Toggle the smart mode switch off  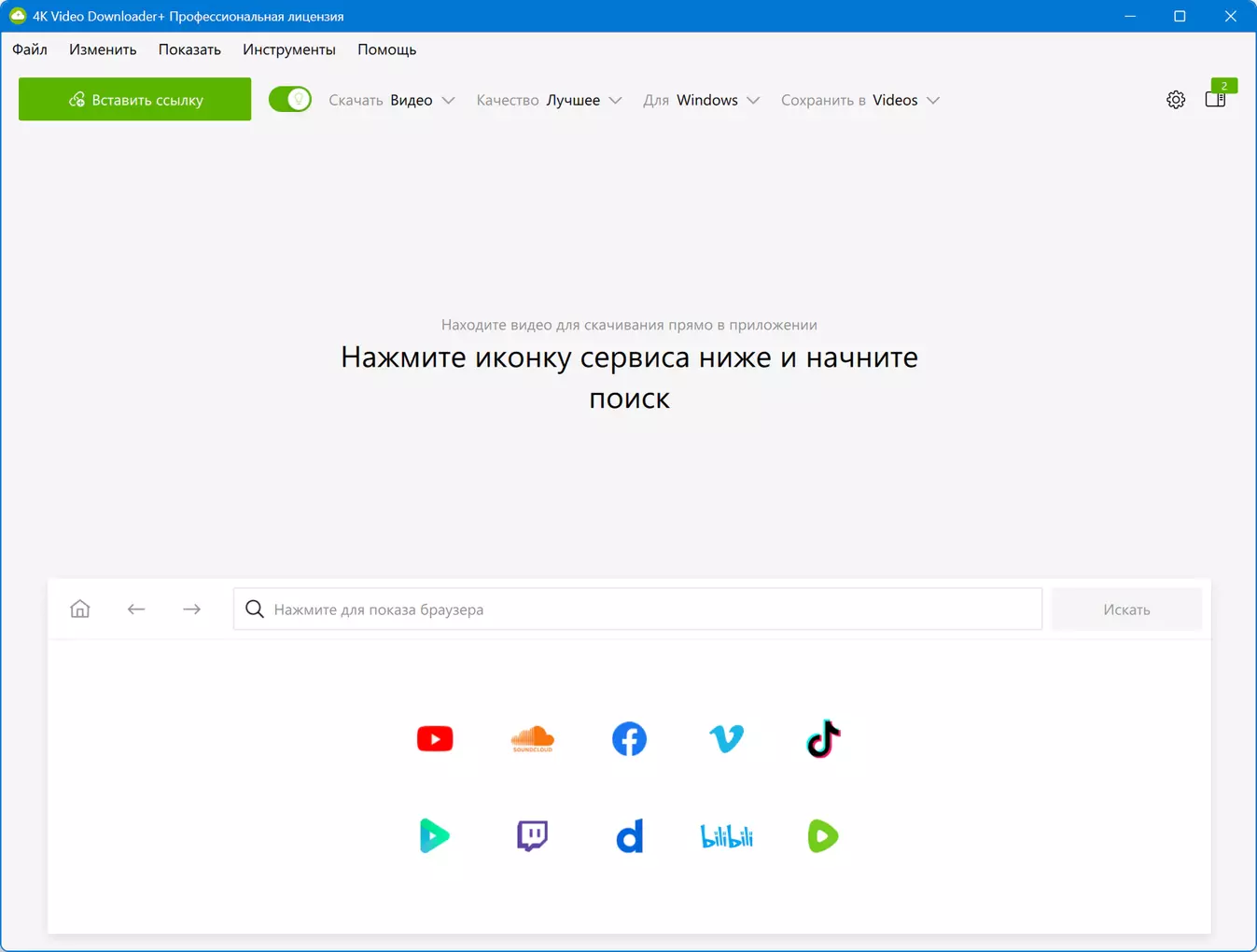point(290,99)
